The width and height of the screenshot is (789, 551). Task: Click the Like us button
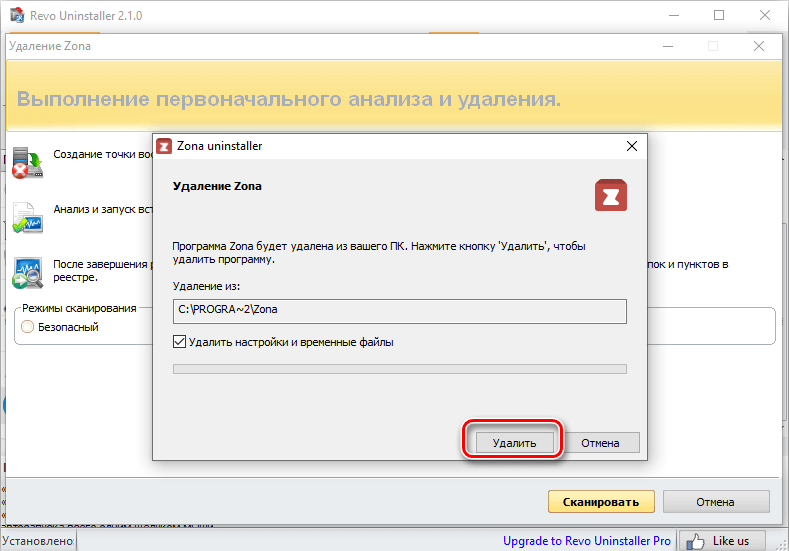coord(722,541)
